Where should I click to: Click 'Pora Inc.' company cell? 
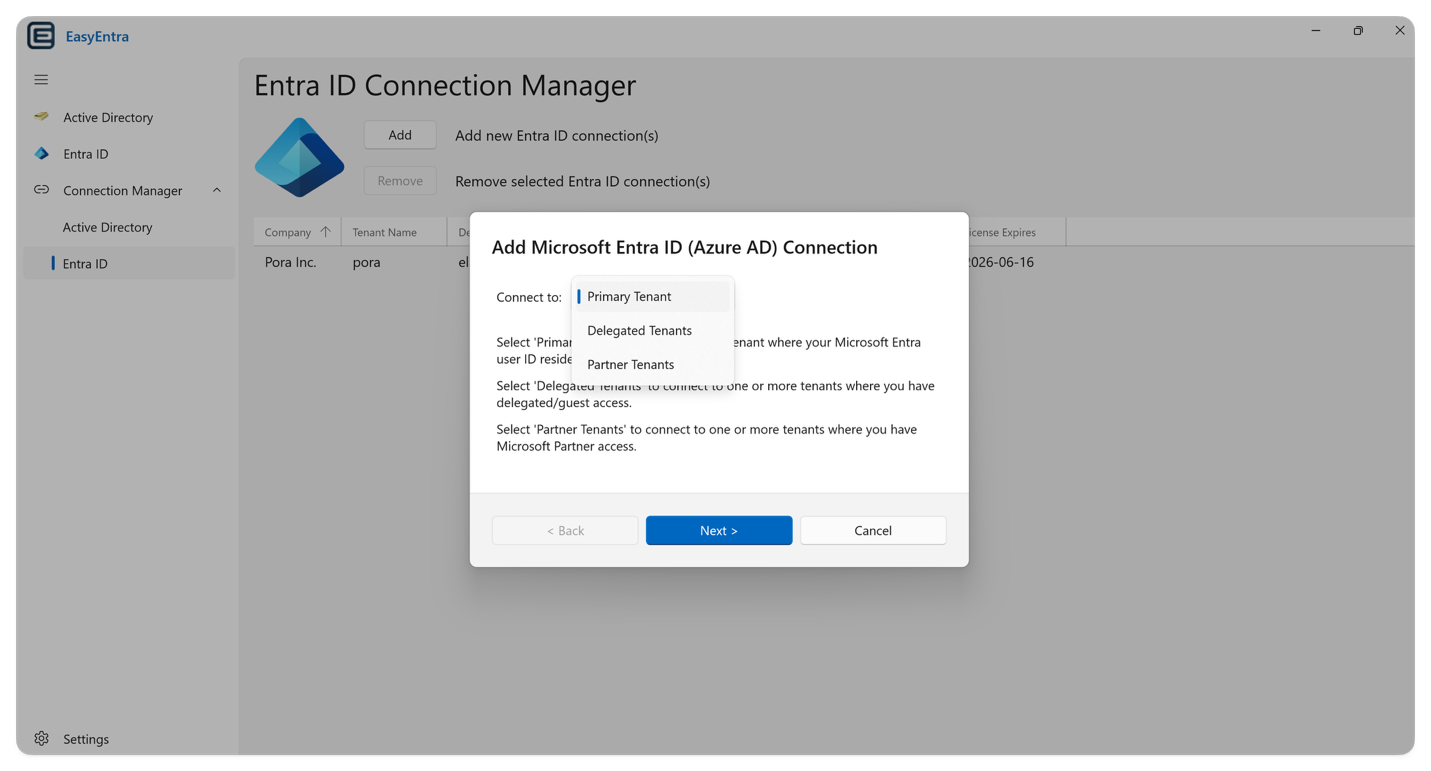pyautogui.click(x=290, y=262)
